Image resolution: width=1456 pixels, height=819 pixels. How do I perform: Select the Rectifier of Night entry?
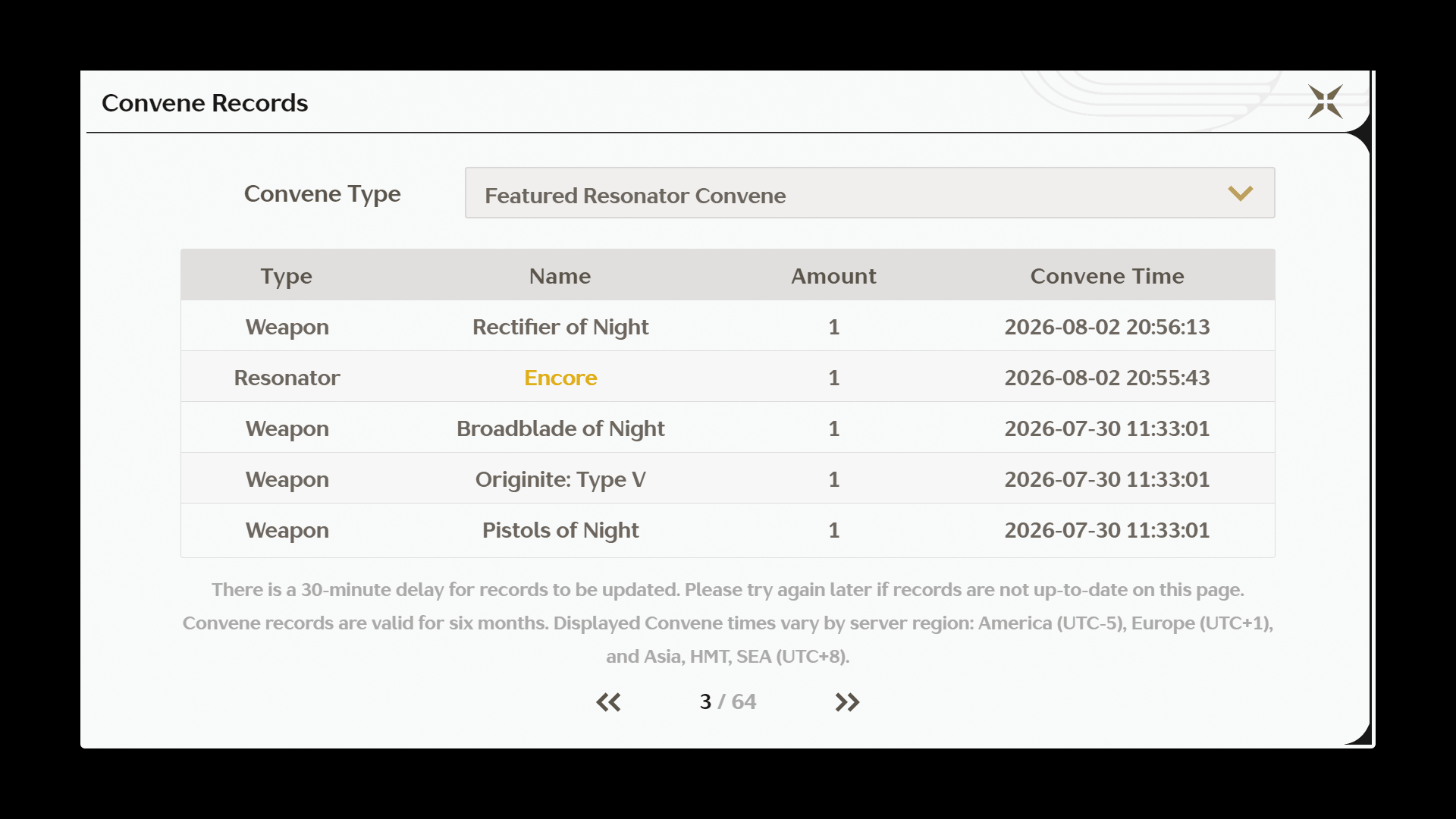coord(560,327)
